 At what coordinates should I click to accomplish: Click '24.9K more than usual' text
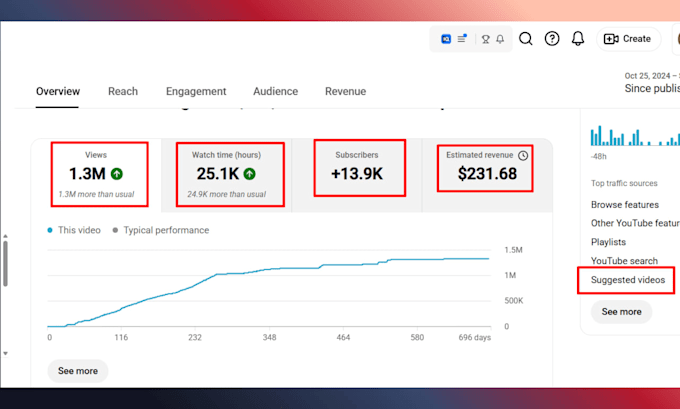pos(227,194)
